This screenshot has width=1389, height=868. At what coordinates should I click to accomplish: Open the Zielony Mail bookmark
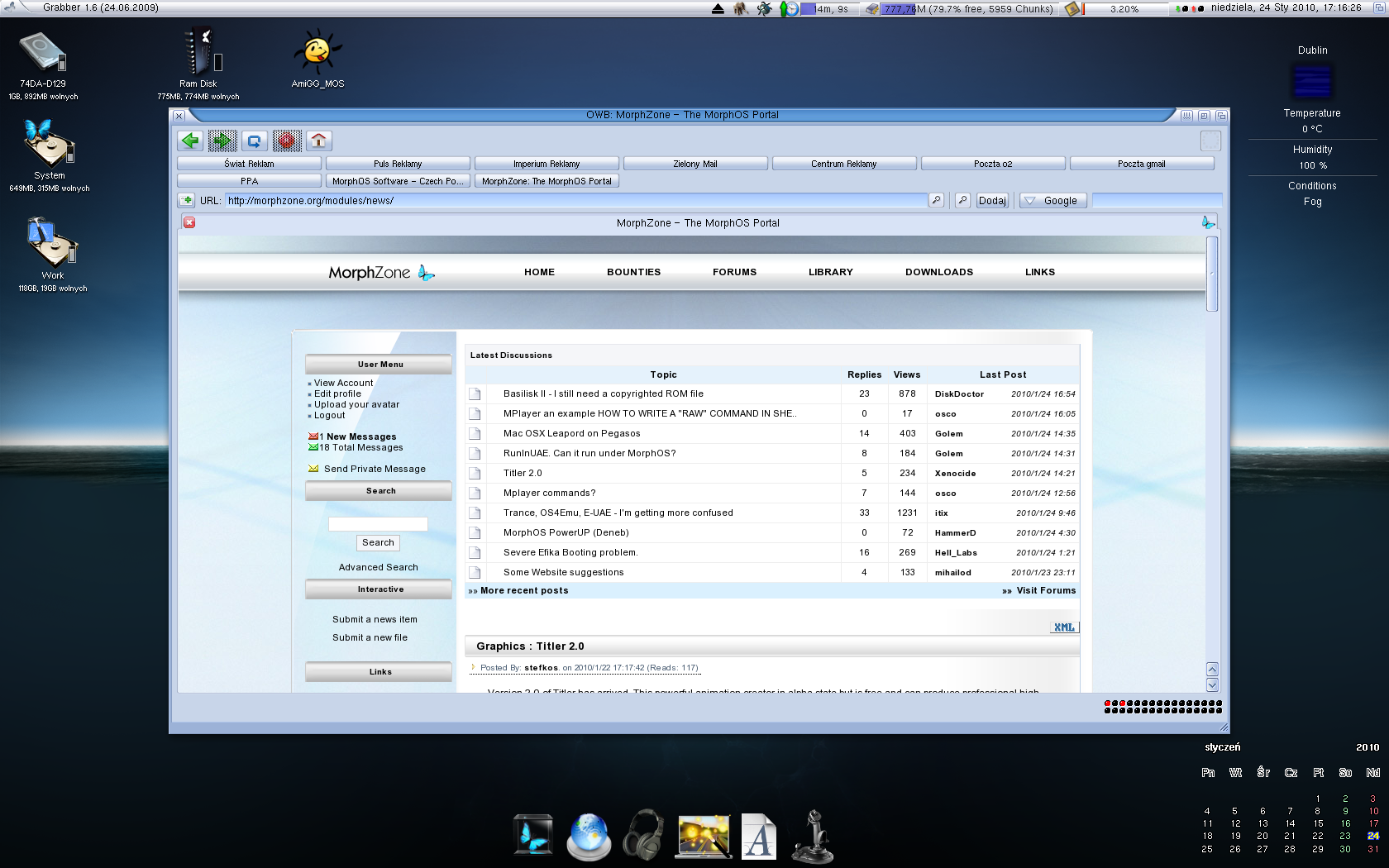(x=695, y=164)
